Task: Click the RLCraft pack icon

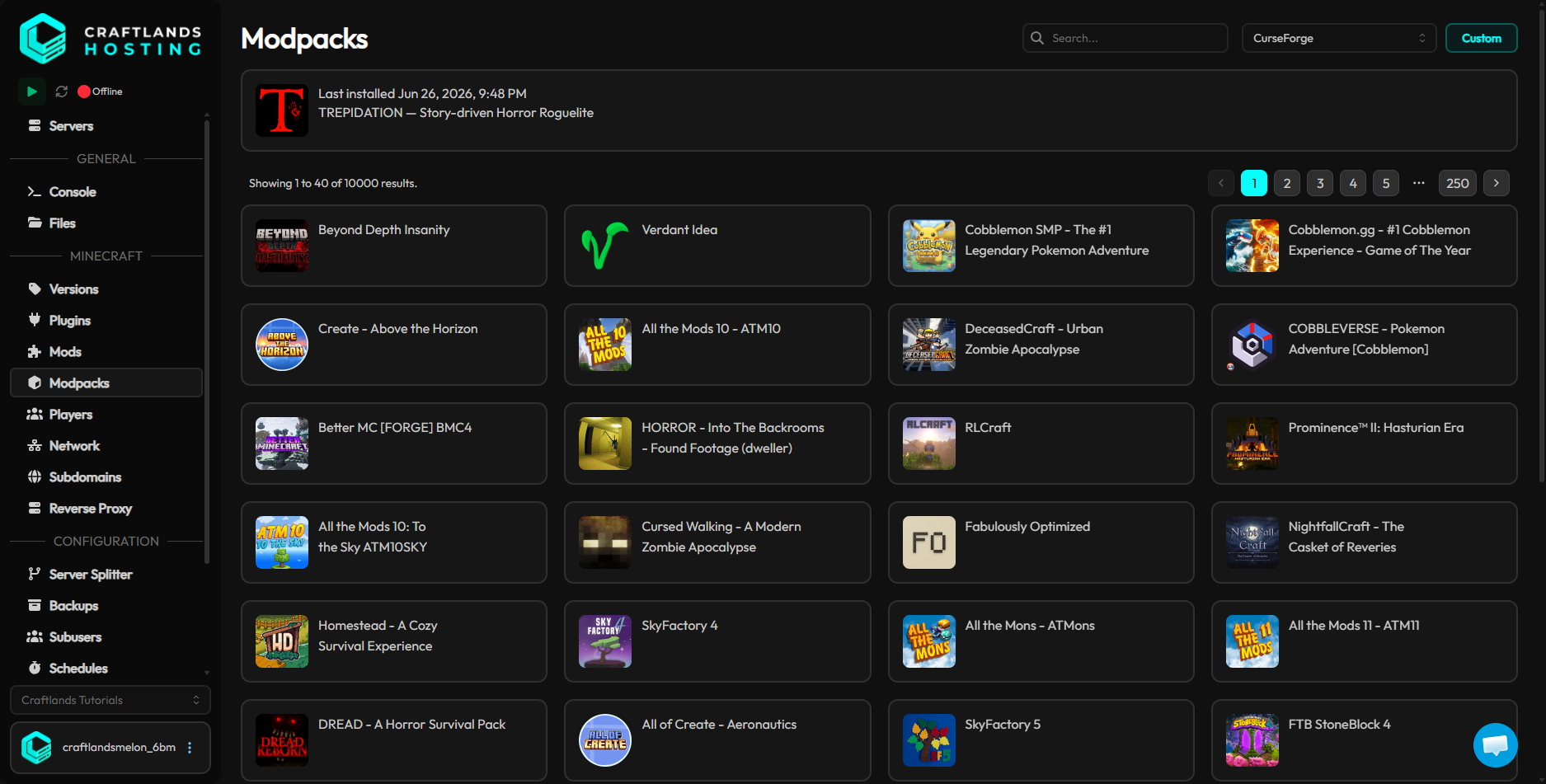Action: point(928,444)
